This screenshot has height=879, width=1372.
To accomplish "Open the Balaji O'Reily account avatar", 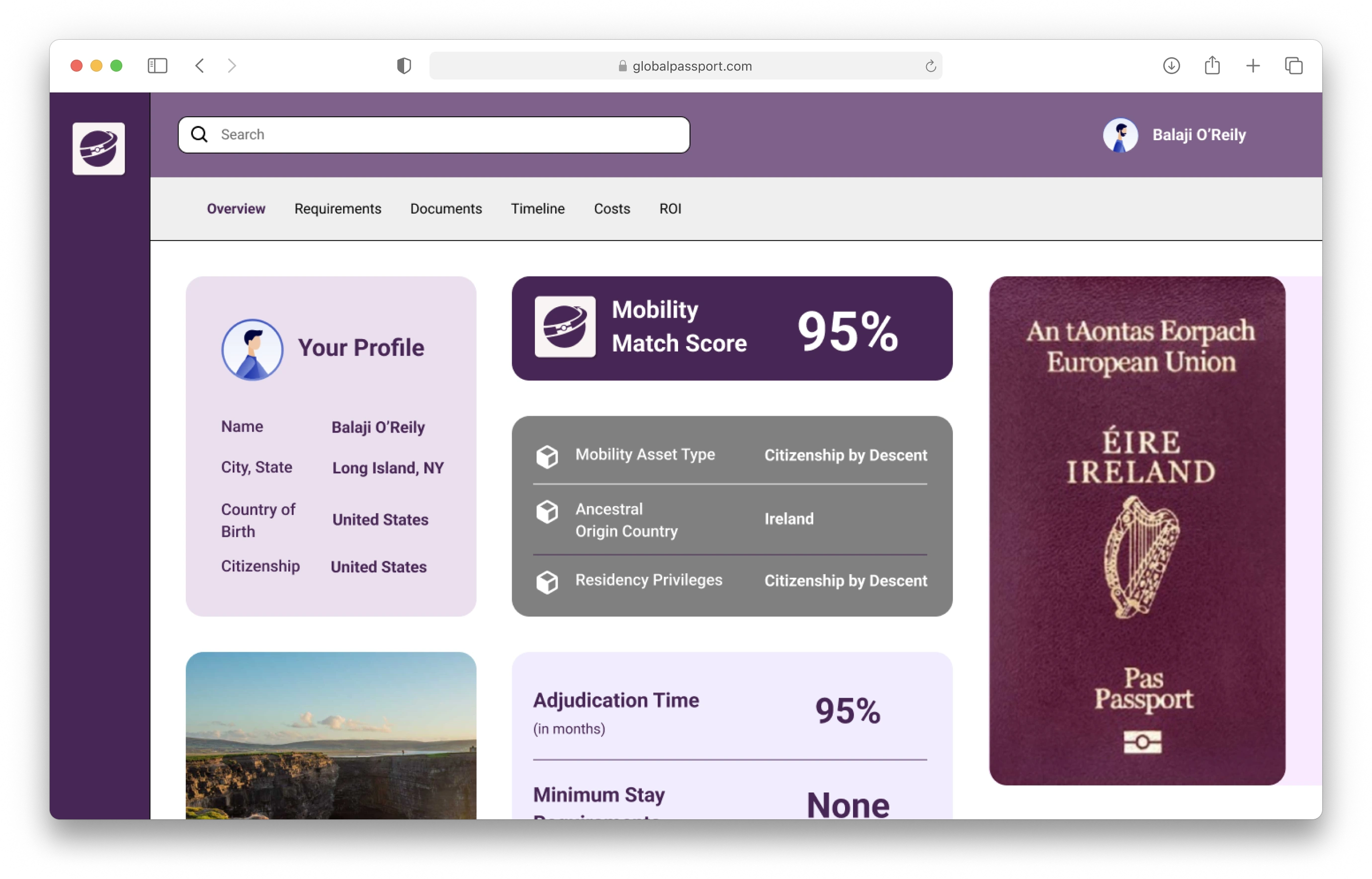I will coord(1121,135).
